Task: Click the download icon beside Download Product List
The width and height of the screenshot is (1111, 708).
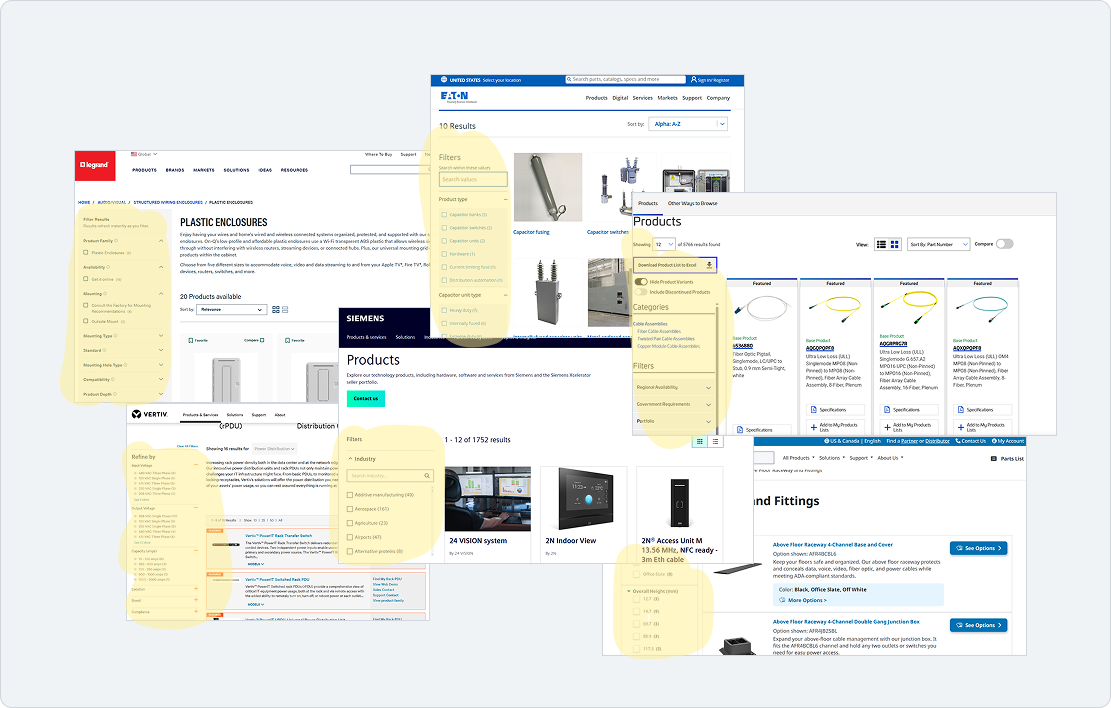Action: 709,265
